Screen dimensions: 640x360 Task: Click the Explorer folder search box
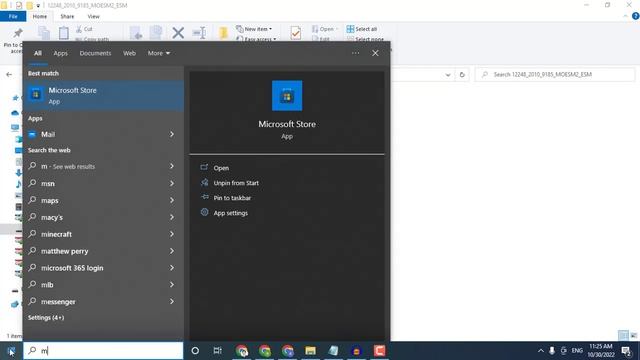click(555, 75)
